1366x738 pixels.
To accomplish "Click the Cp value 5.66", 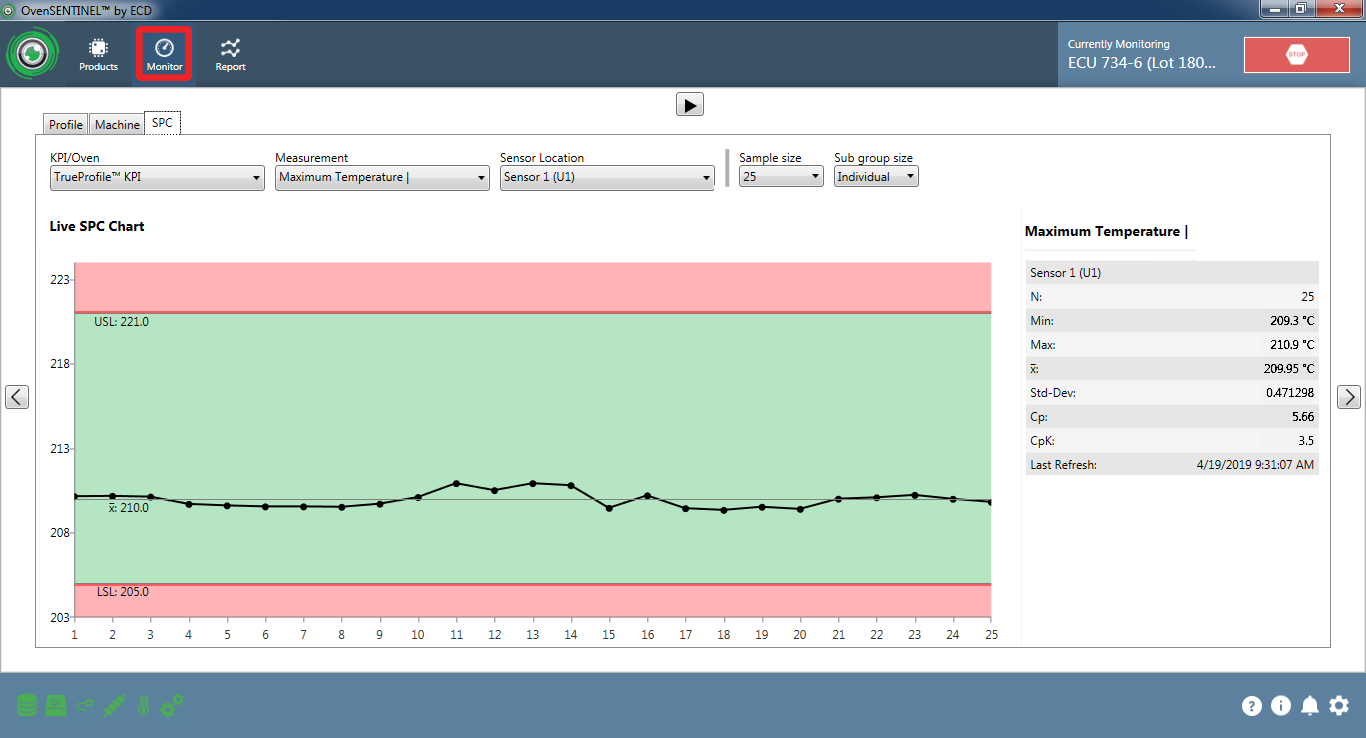I will click(1302, 417).
